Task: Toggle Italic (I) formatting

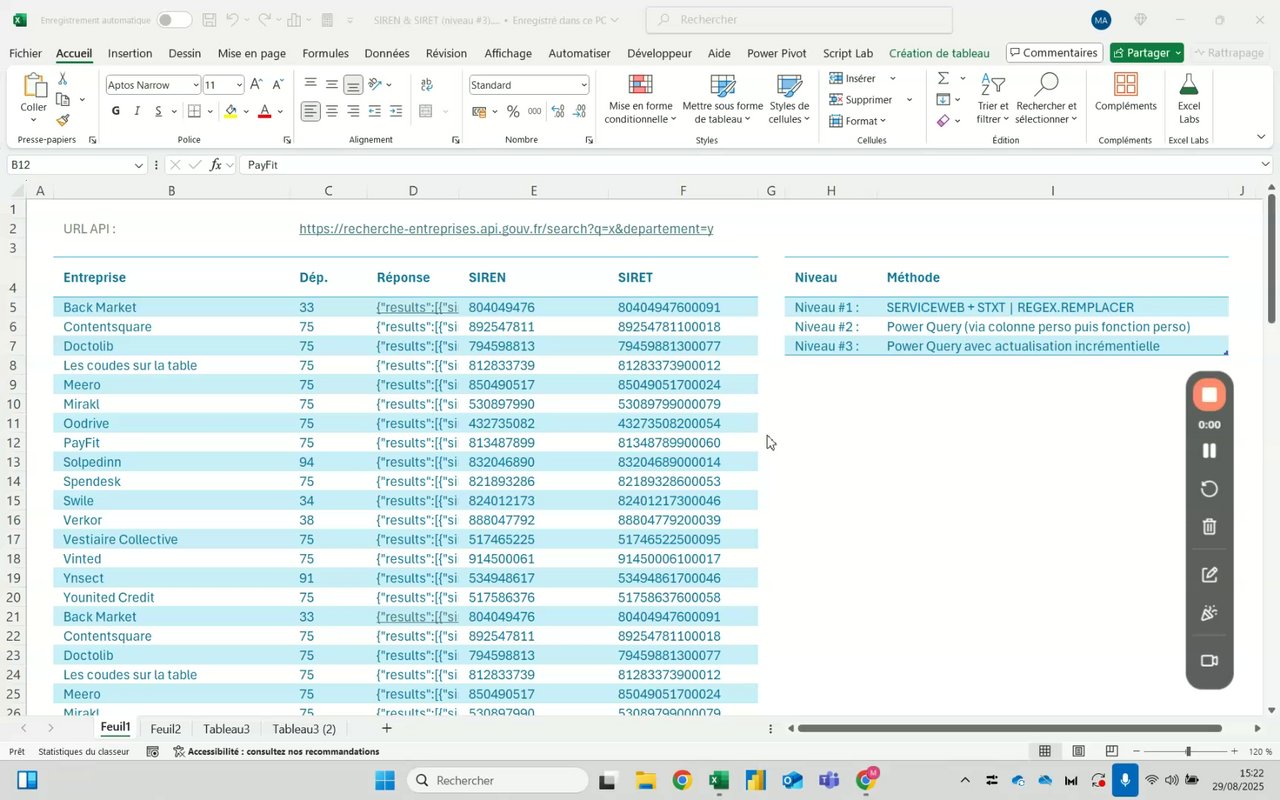Action: pos(137,111)
